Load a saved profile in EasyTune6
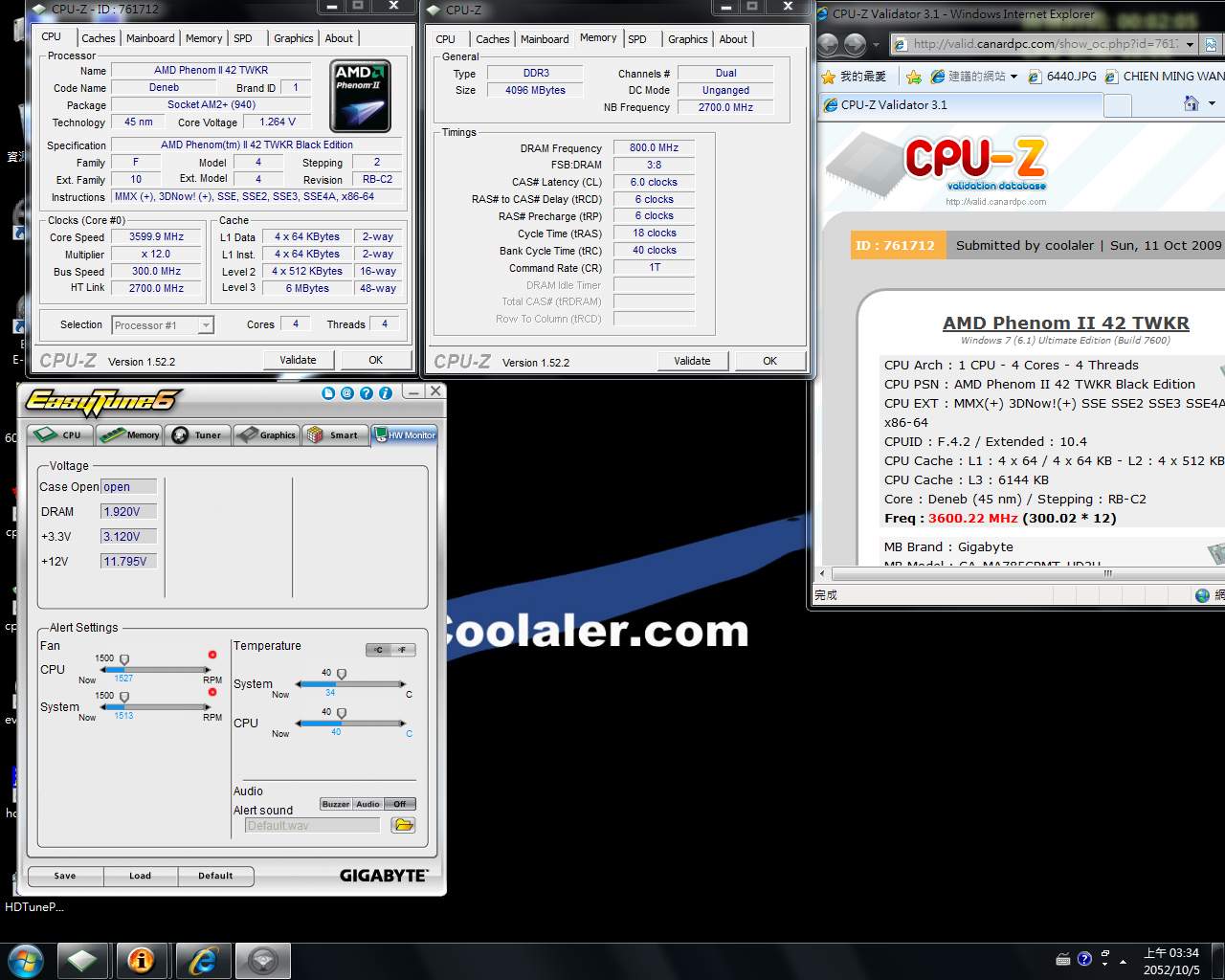 coord(141,876)
